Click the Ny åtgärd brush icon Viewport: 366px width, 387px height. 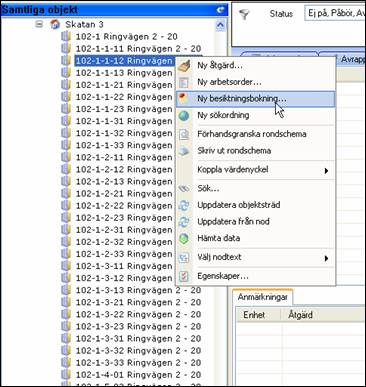184,66
